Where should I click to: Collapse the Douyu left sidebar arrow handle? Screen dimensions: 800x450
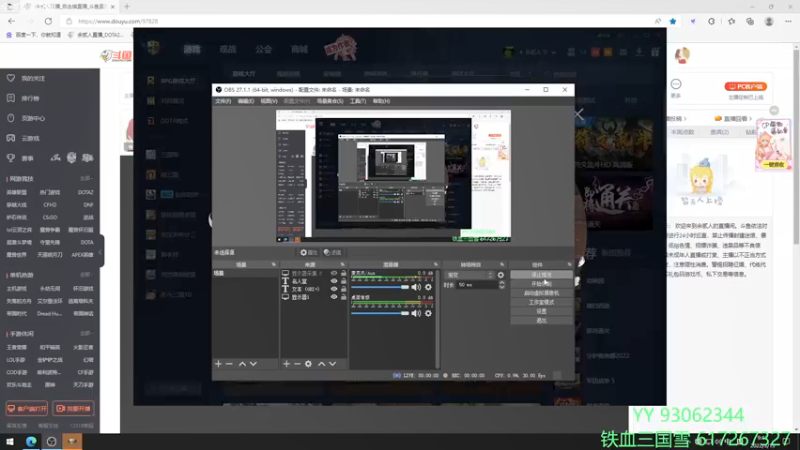click(101, 252)
